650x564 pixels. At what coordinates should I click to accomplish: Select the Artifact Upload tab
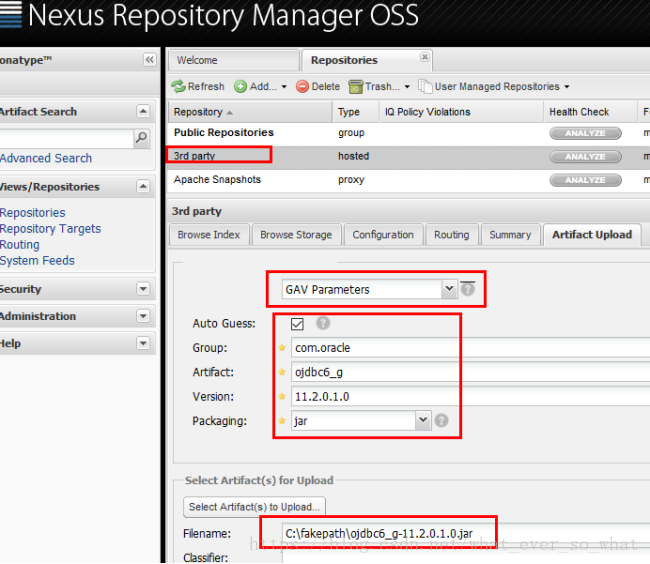pyautogui.click(x=592, y=235)
